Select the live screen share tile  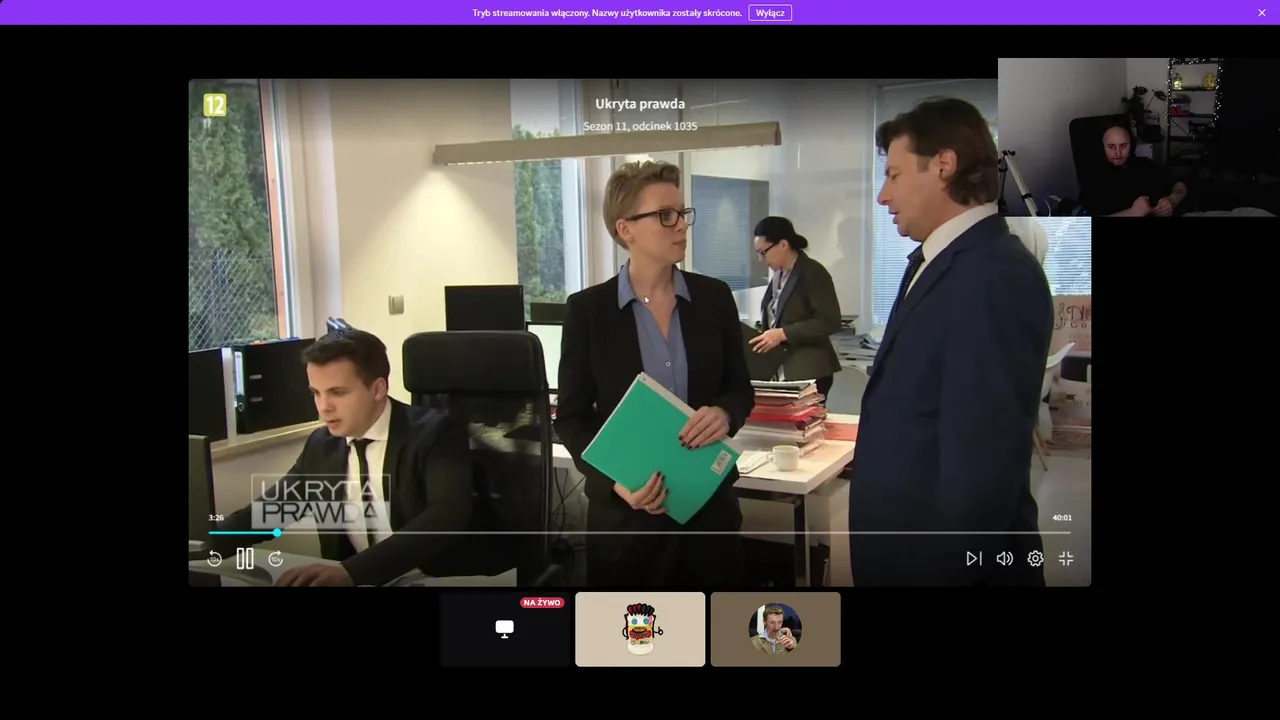505,629
